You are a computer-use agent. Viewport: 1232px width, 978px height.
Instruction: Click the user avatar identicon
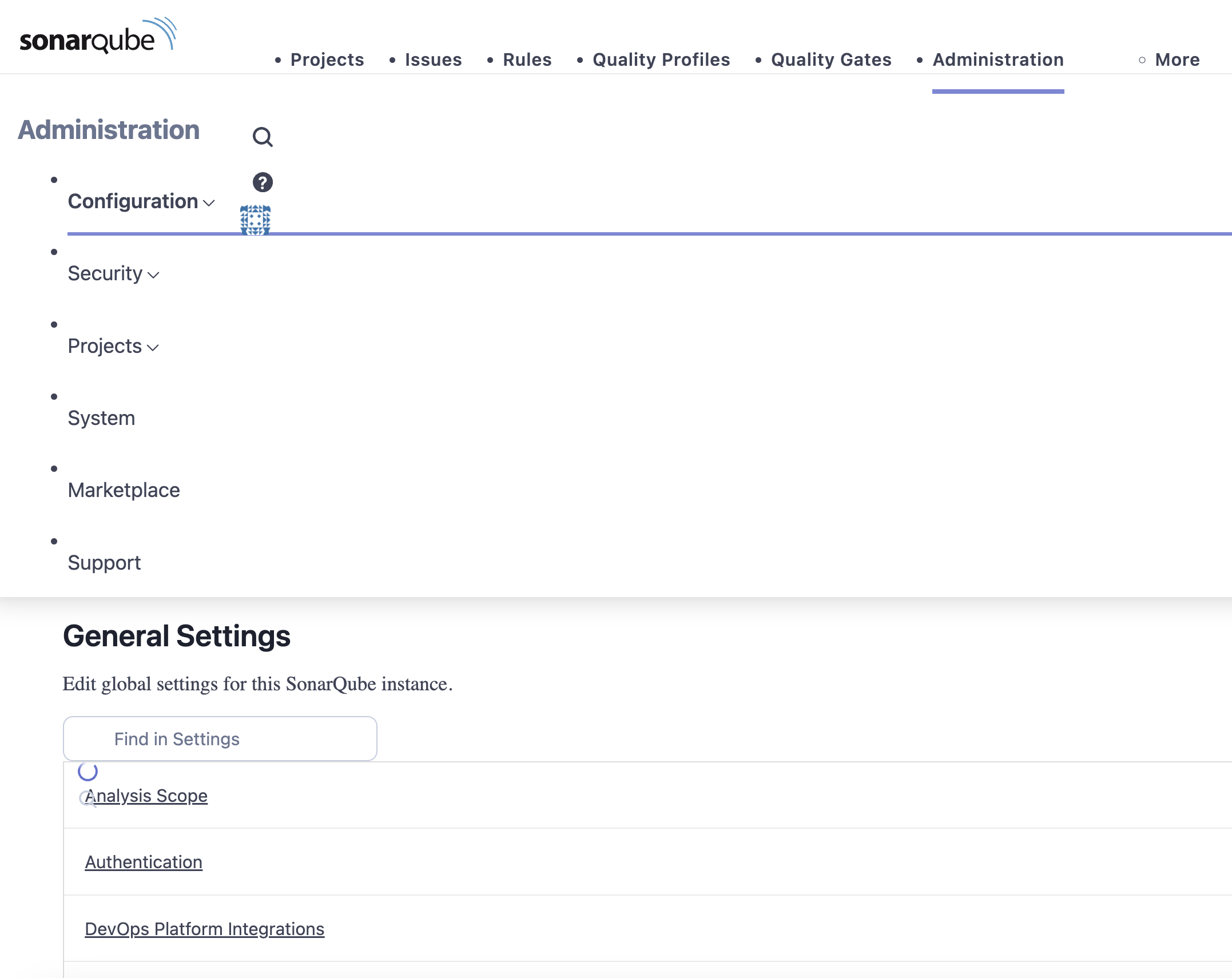click(255, 220)
